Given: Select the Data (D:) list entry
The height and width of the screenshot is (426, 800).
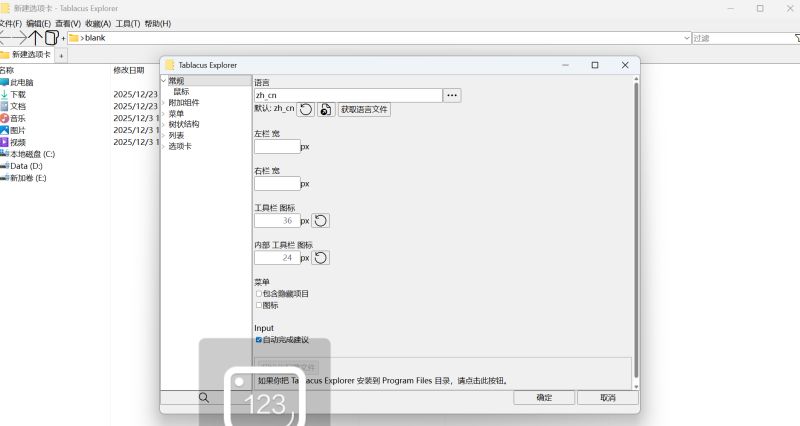Looking at the screenshot, I should point(27,166).
